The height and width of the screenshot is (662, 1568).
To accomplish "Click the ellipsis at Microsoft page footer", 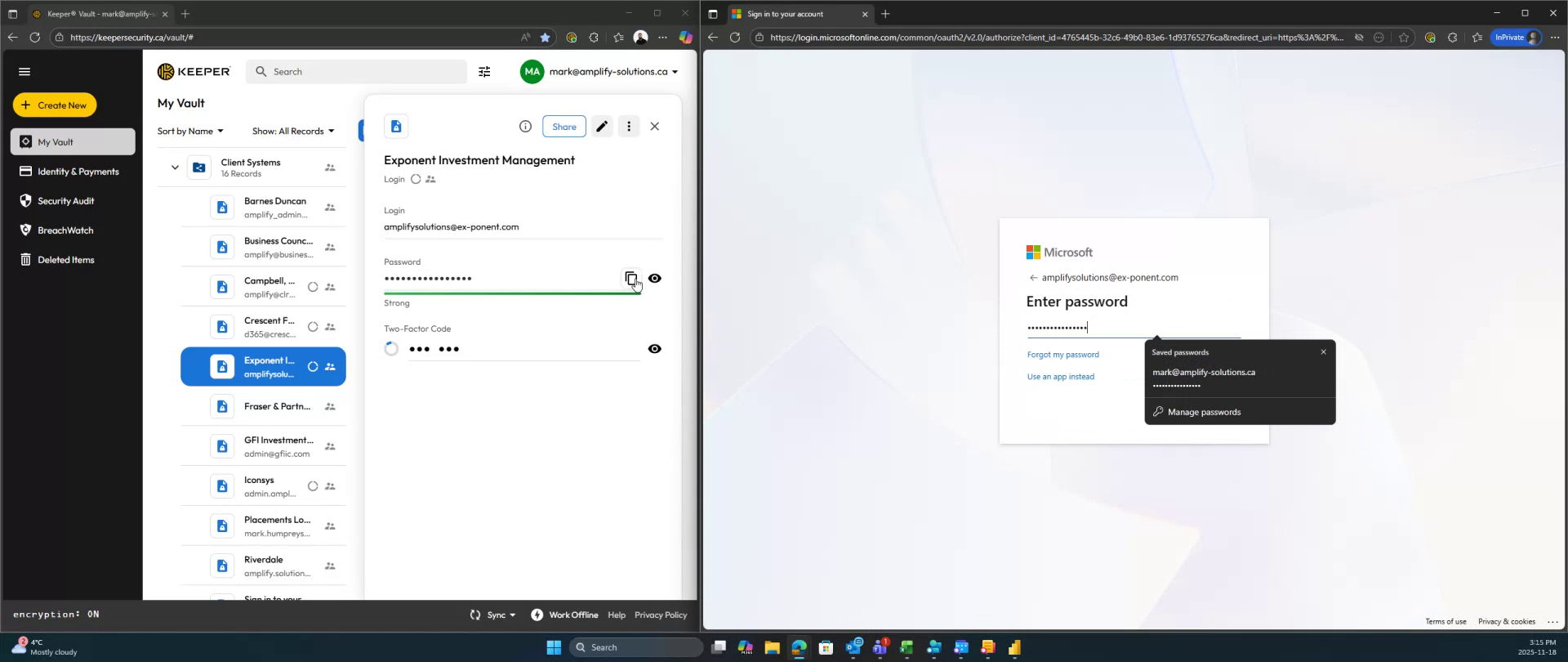I will pyautogui.click(x=1552, y=622).
